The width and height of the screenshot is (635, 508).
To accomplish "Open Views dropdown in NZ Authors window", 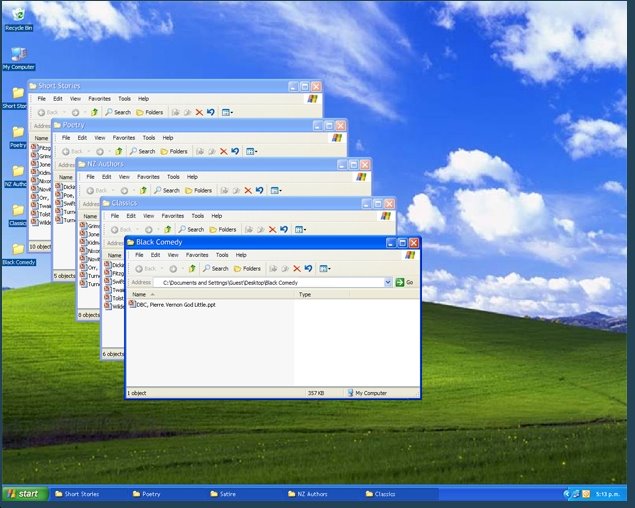I will (x=276, y=190).
